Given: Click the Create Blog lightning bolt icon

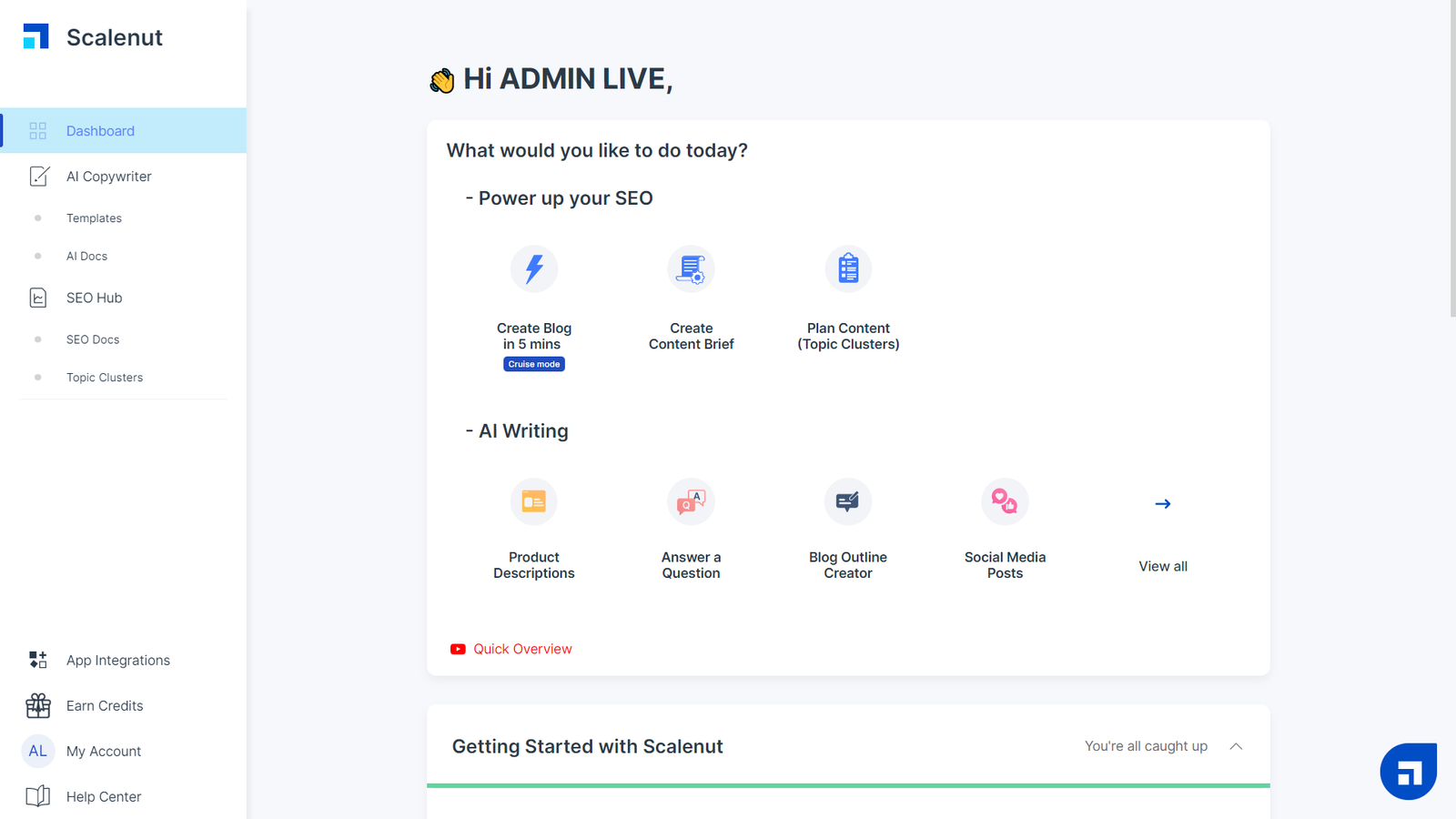Looking at the screenshot, I should pyautogui.click(x=534, y=268).
